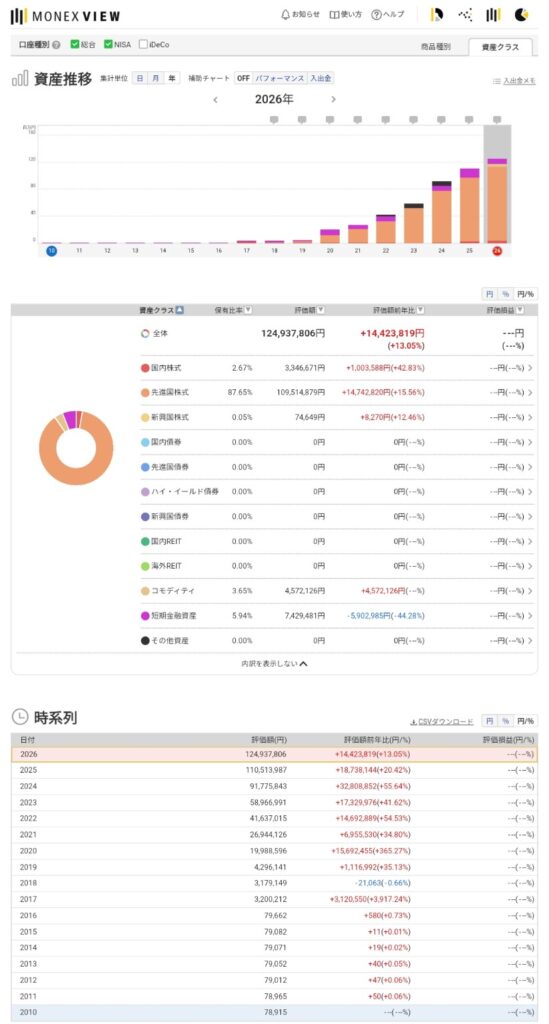The height and width of the screenshot is (1024, 549).
Task: Open the 入出金メモ link
Action: 514,81
